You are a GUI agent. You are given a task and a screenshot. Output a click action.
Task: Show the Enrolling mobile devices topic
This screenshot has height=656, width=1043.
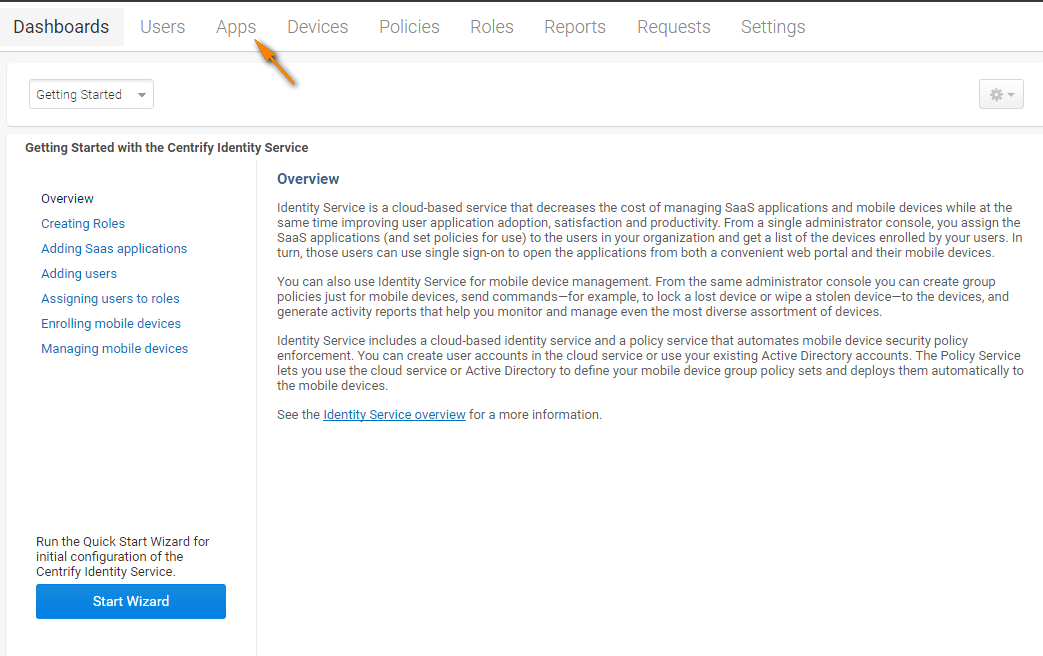click(111, 324)
